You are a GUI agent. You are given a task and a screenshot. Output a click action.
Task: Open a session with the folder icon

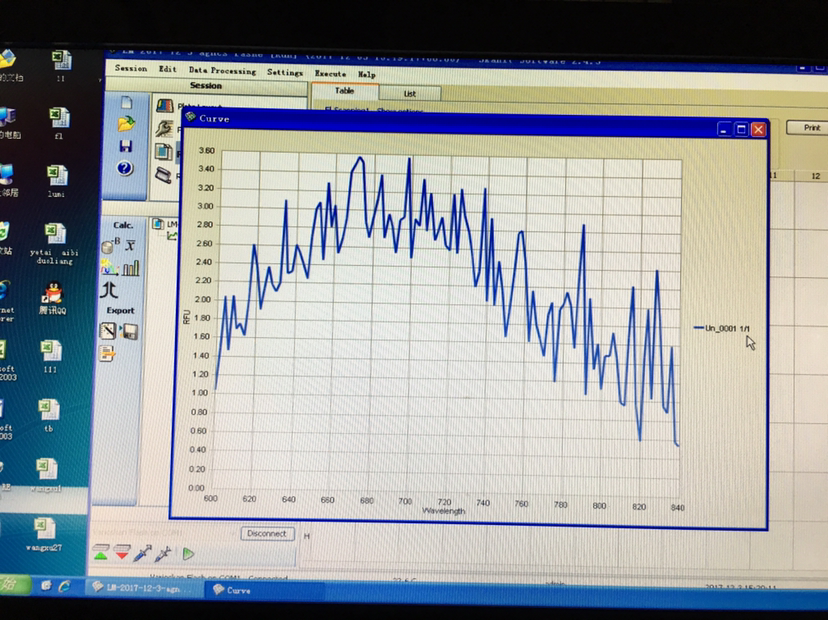tap(127, 124)
